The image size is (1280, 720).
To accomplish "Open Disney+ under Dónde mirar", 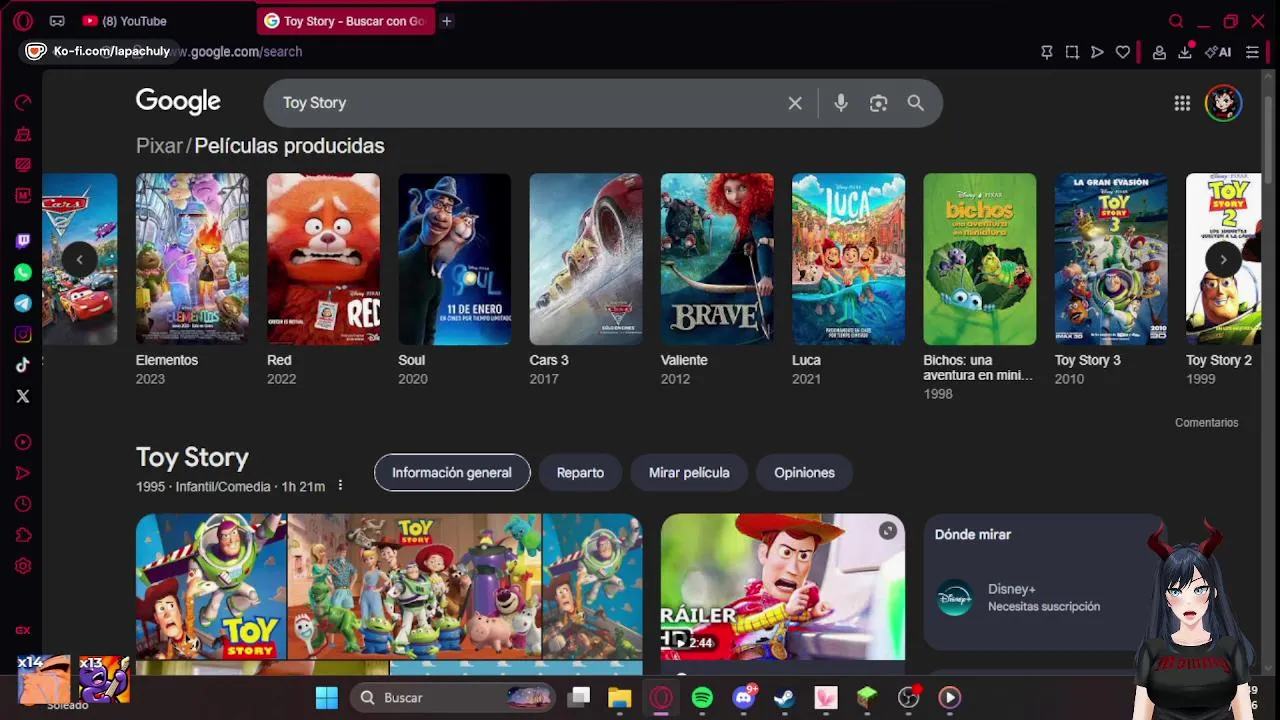I will click(1043, 598).
